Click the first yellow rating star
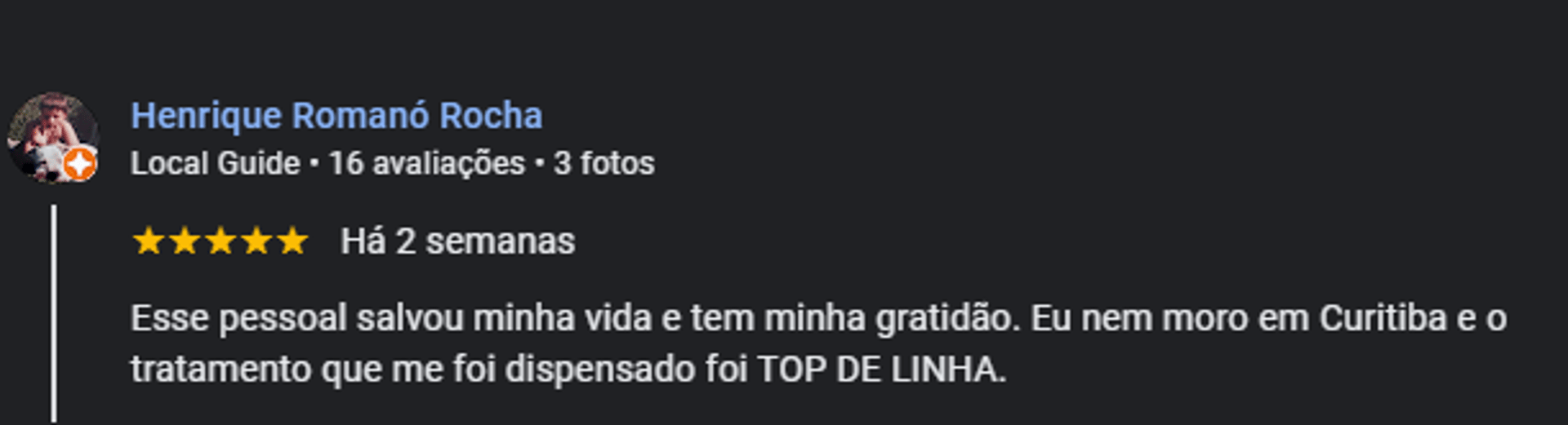1568x425 pixels. (x=149, y=241)
